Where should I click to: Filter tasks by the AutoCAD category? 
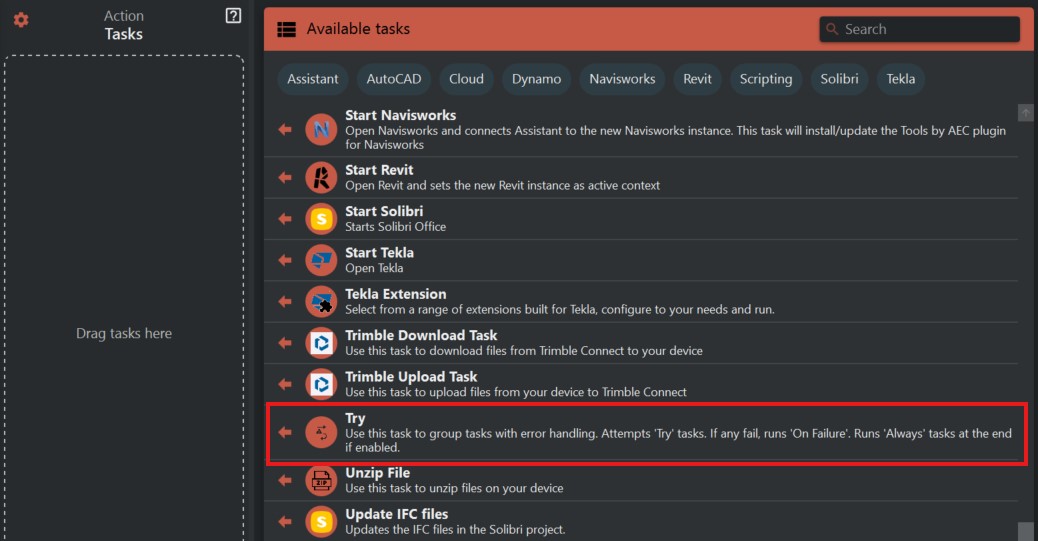[x=394, y=79]
